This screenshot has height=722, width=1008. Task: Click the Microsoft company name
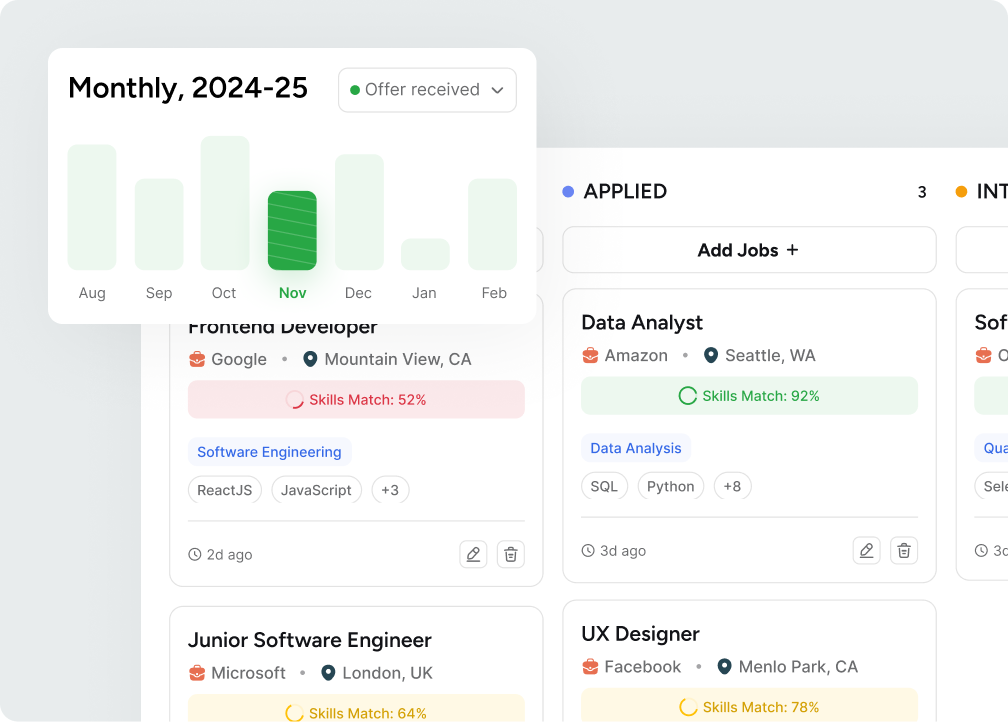(x=248, y=672)
